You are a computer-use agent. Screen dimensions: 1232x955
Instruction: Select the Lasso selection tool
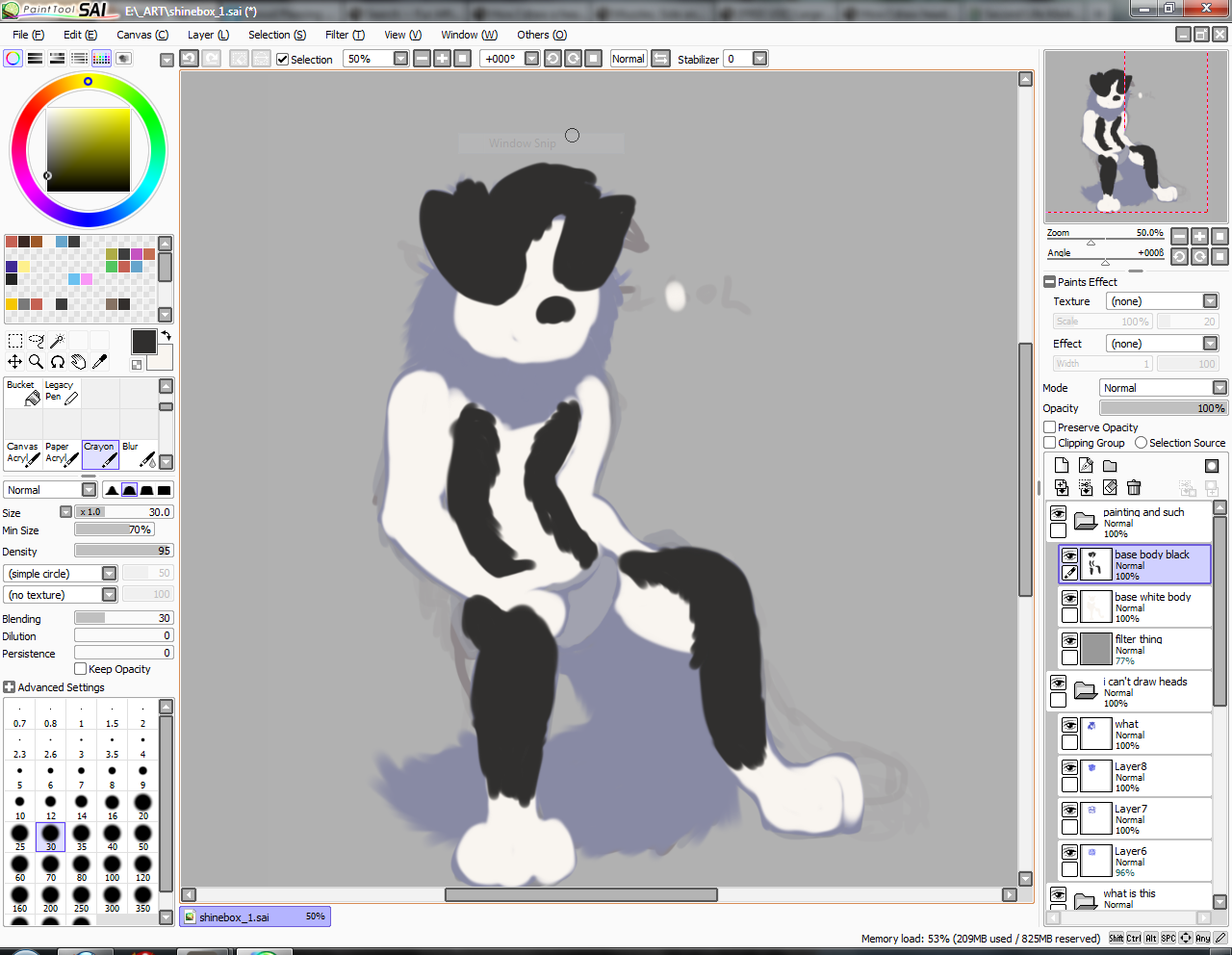(x=36, y=341)
